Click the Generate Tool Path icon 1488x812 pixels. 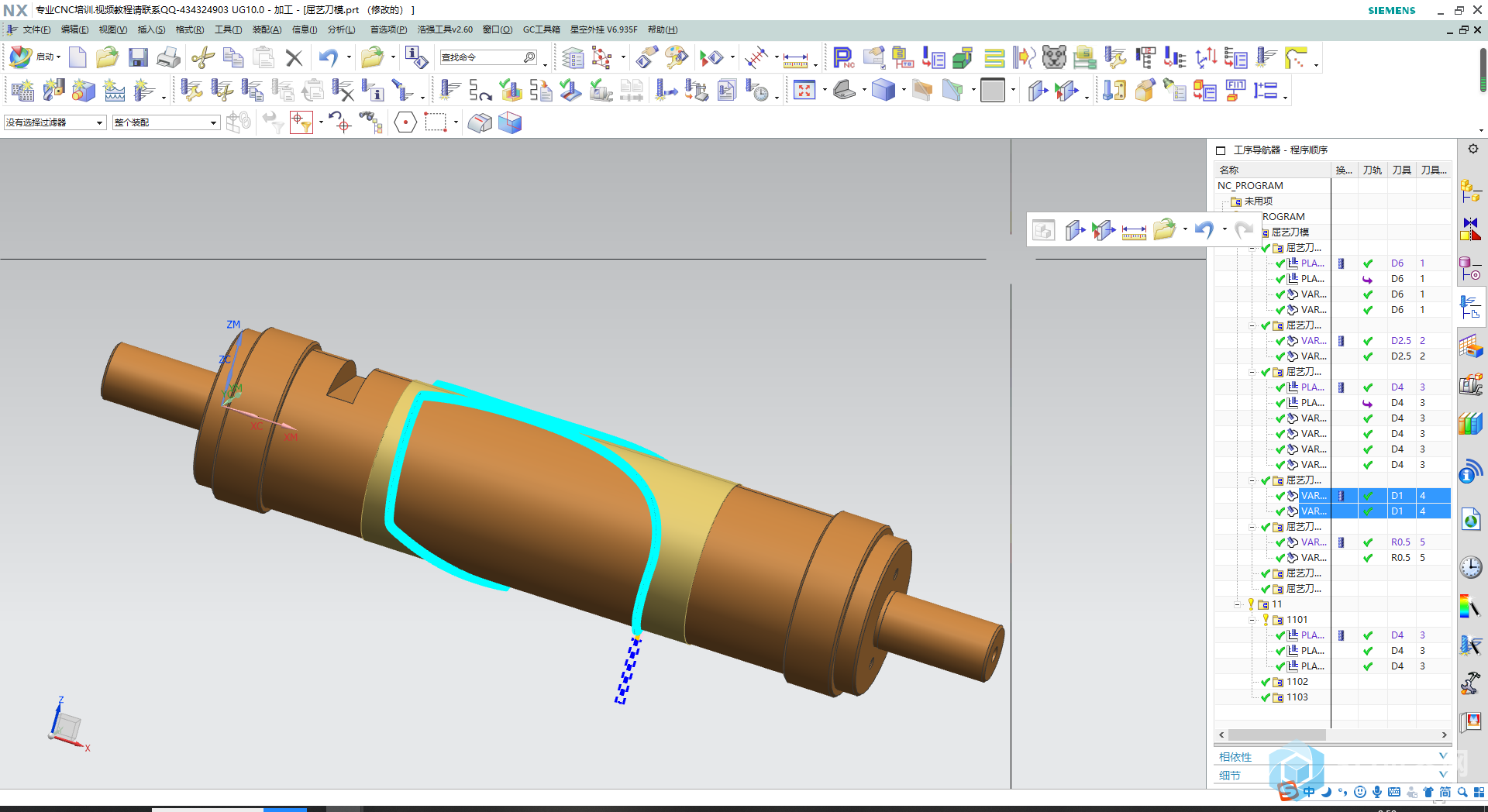pyautogui.click(x=449, y=91)
